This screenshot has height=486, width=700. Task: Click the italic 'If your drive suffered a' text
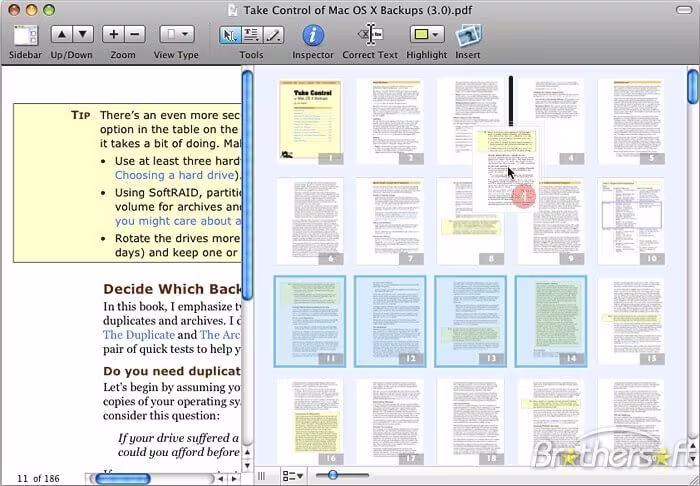tap(179, 438)
